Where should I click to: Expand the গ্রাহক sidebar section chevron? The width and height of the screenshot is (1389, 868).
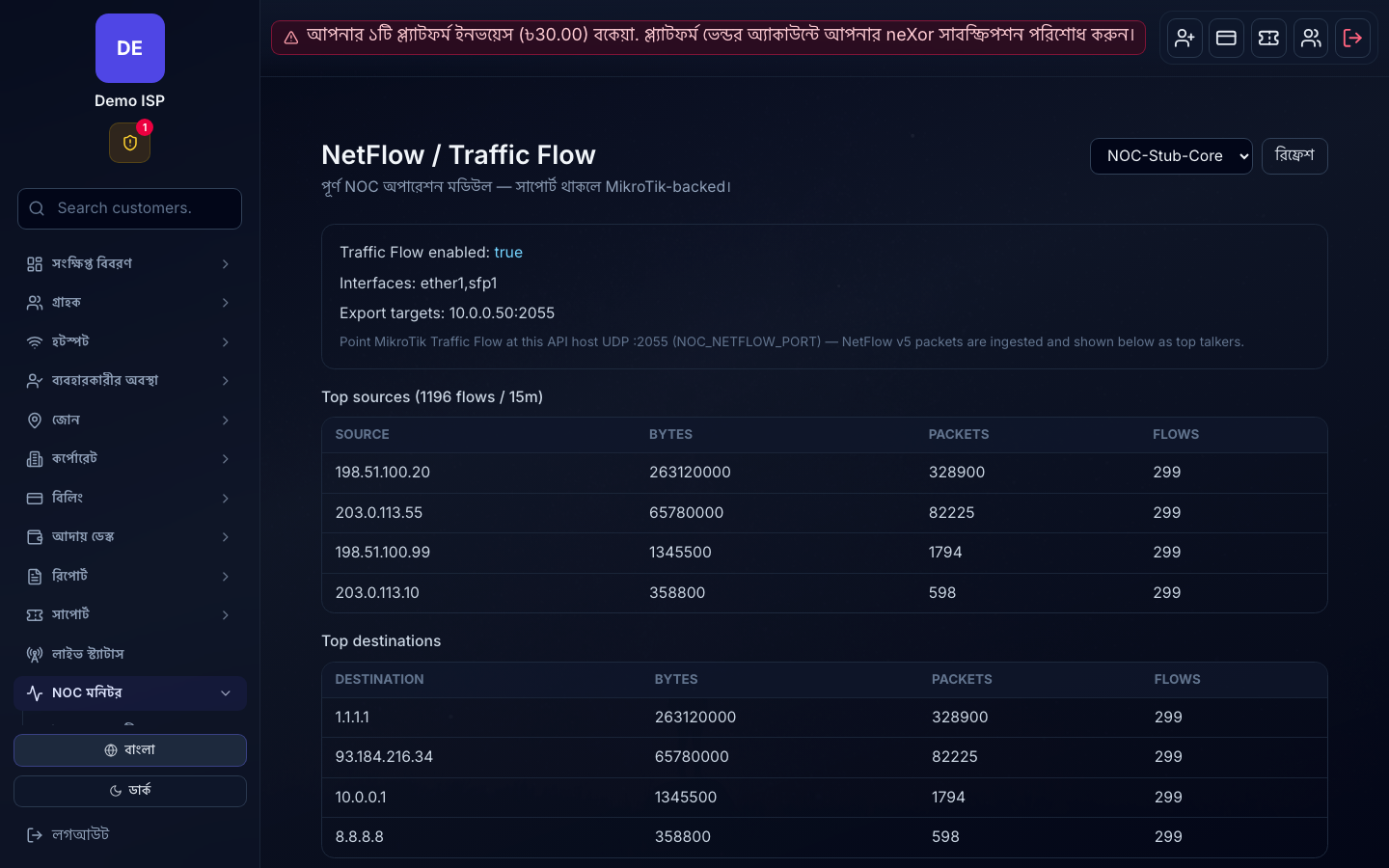click(x=226, y=303)
